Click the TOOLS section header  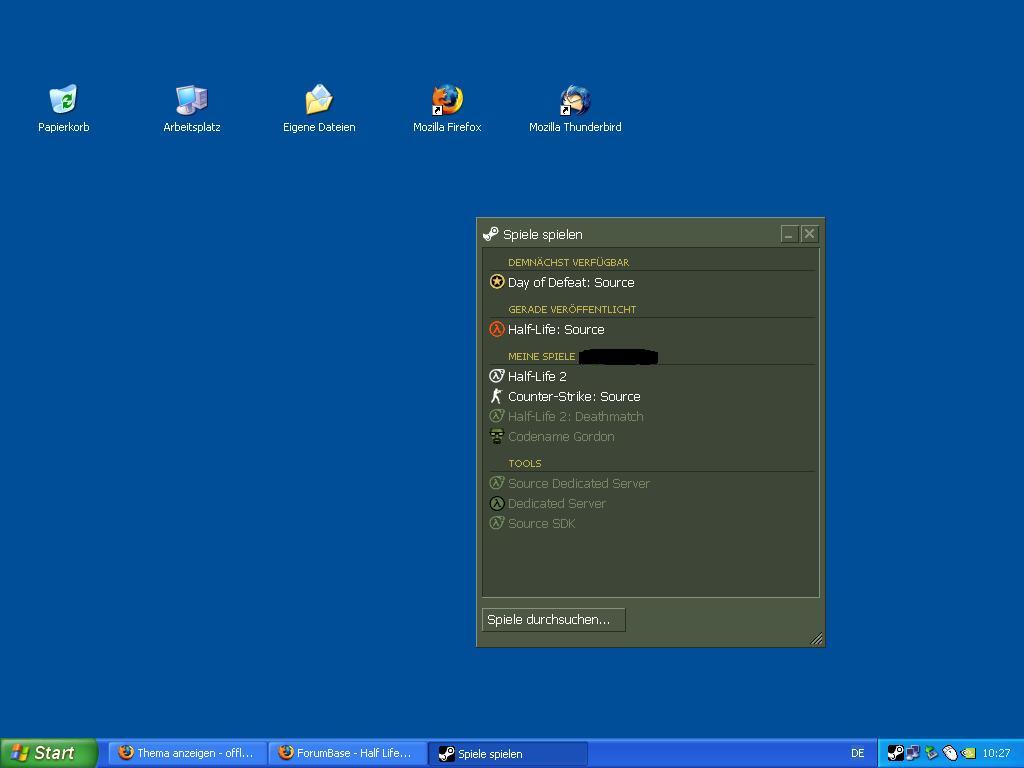point(525,464)
